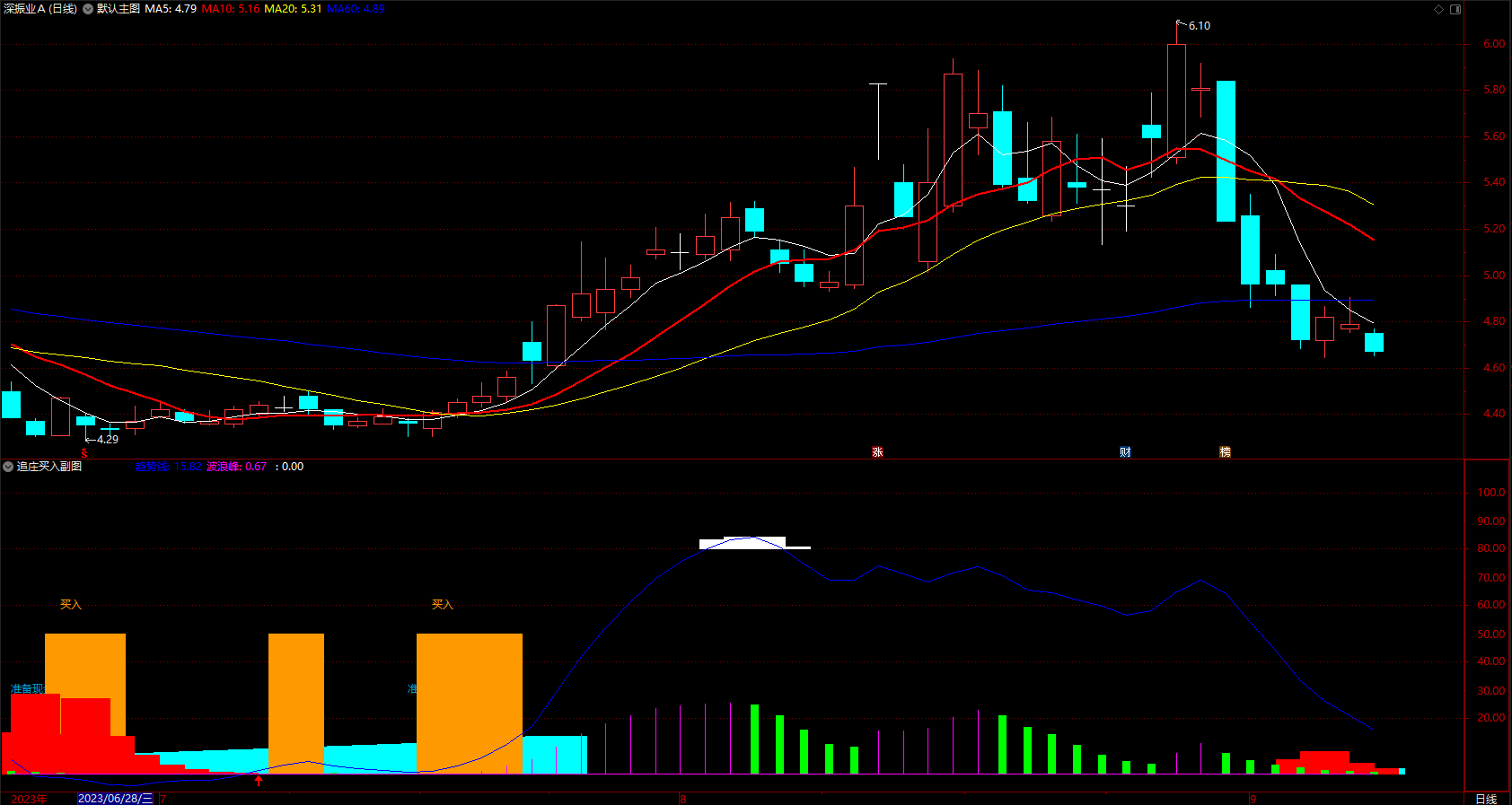
Task: Select the 默认主图 main chart label
Action: (x=119, y=9)
